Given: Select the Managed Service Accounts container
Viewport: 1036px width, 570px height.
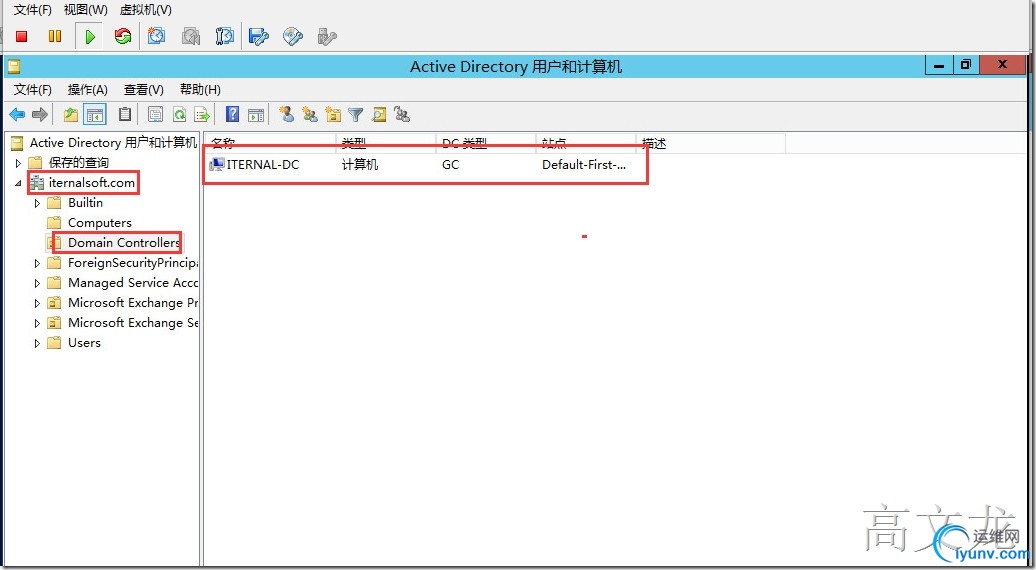Looking at the screenshot, I should pyautogui.click(x=132, y=283).
